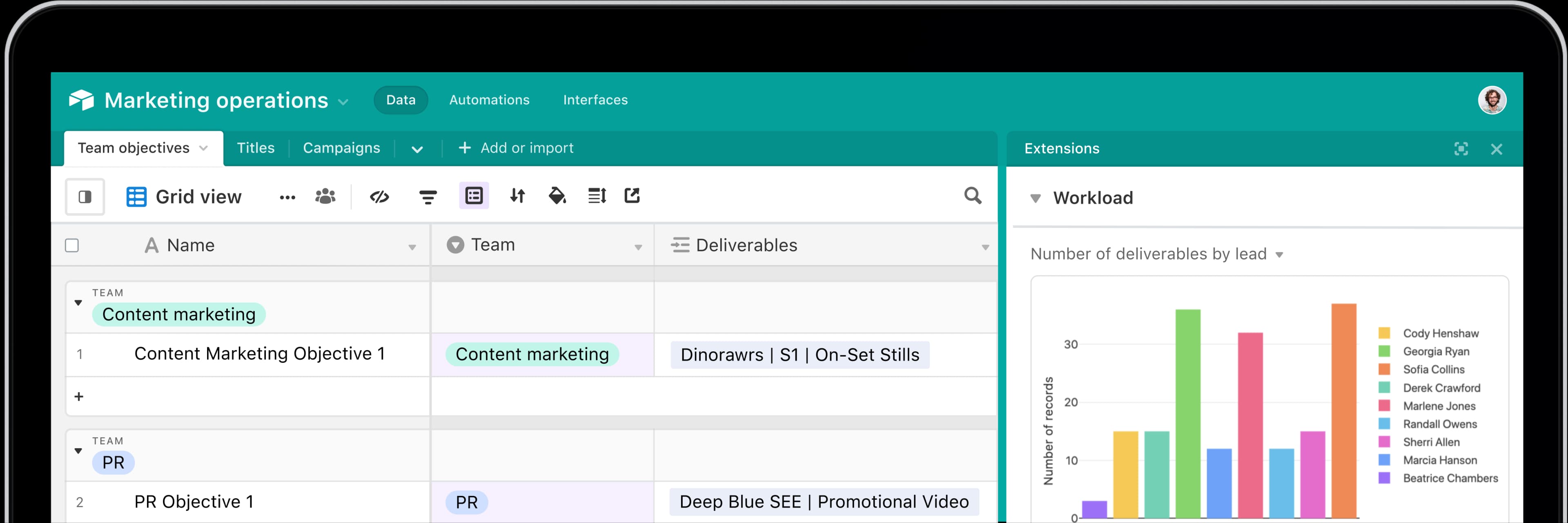This screenshot has height=523, width=1568.
Task: Click the collaborators people icon
Action: 325,196
